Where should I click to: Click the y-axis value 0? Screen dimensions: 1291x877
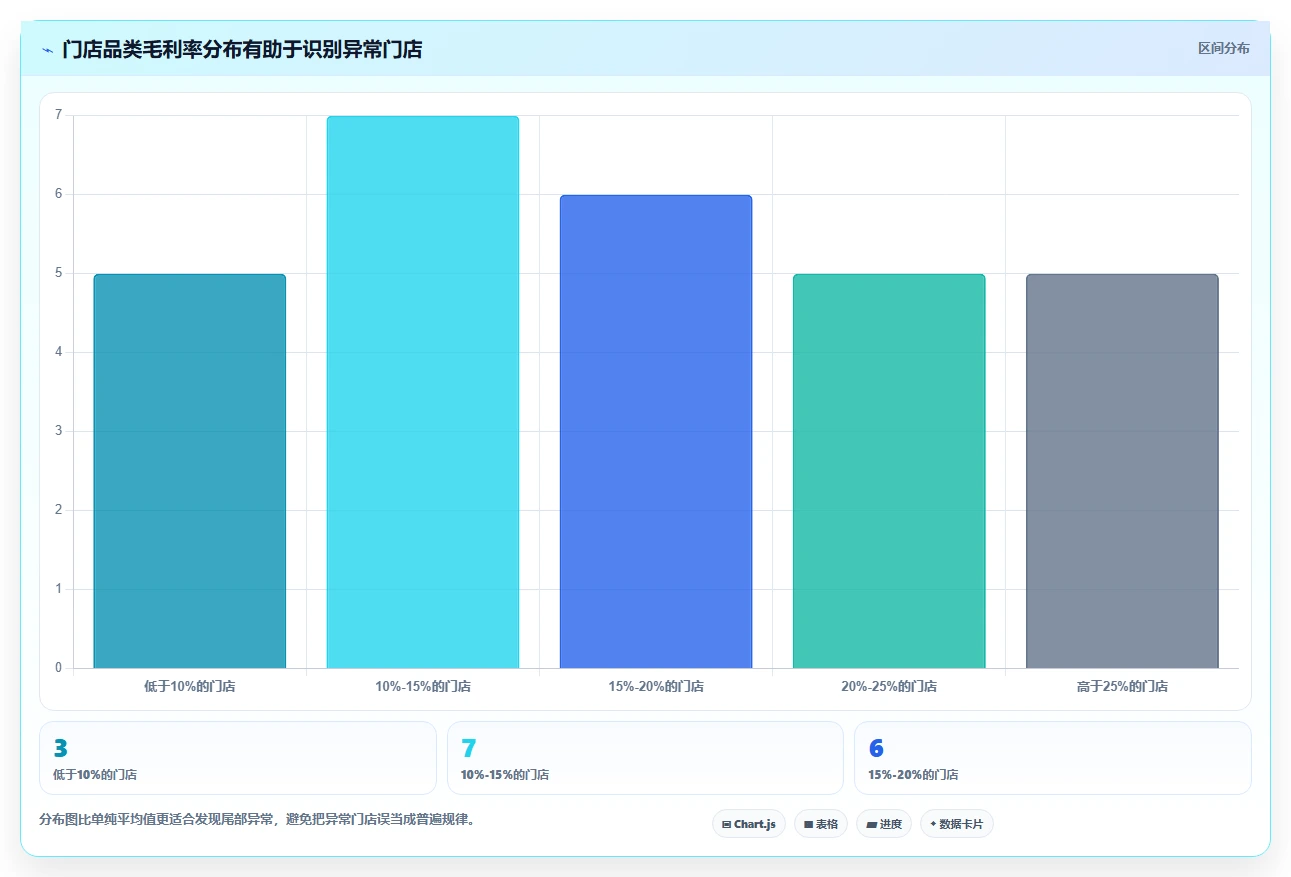[58, 668]
